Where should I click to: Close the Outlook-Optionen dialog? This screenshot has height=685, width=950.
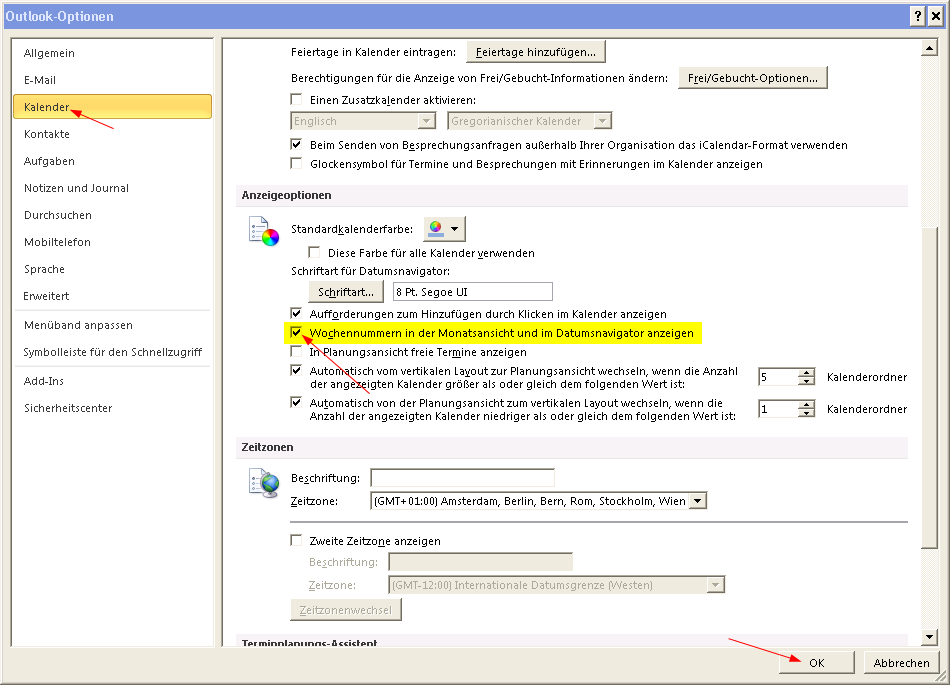coord(936,16)
